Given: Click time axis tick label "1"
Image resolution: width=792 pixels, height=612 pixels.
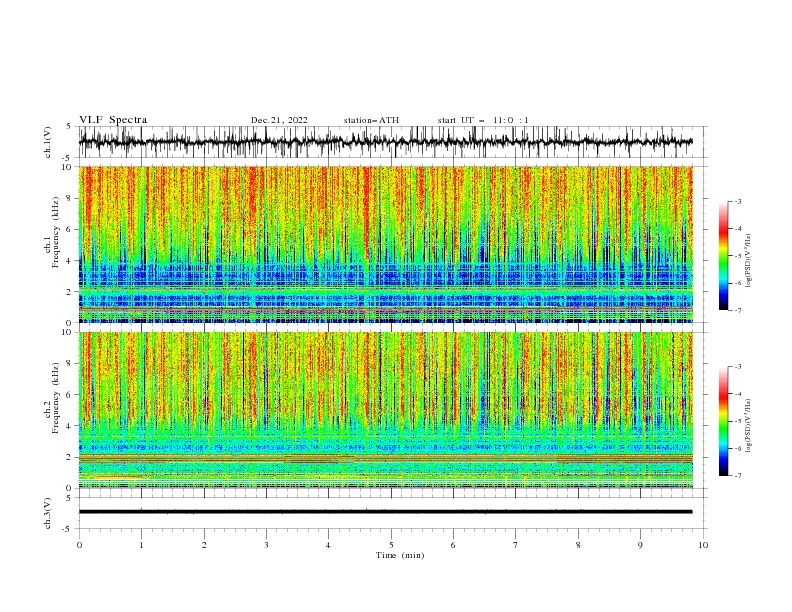Looking at the screenshot, I should 141,545.
